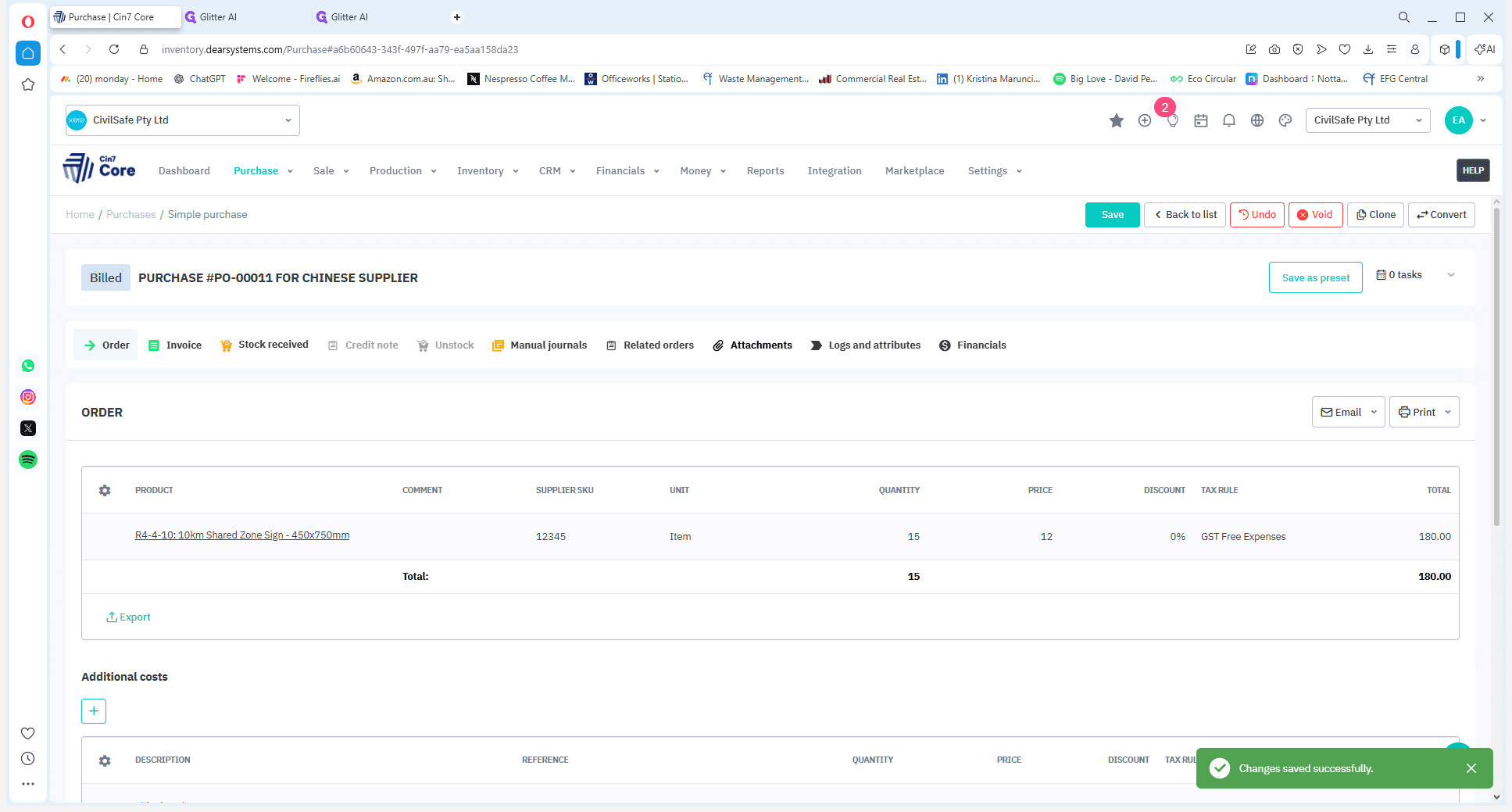Click the gear icon in additional costs table
This screenshot has height=812, width=1512.
pos(105,760)
